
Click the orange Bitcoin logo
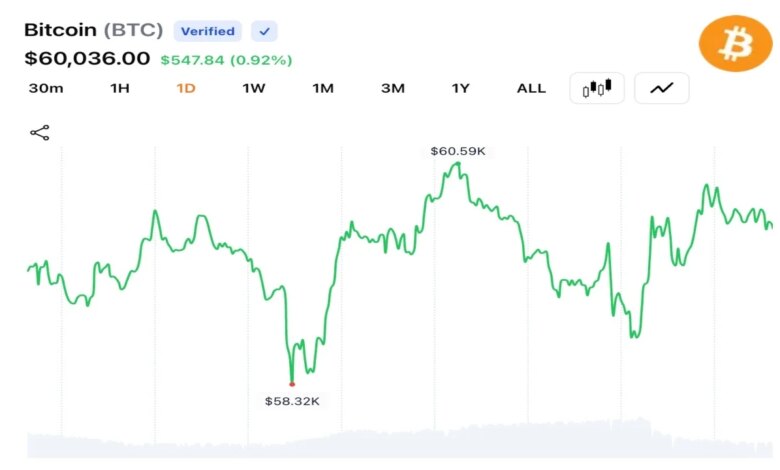[x=735, y=44]
